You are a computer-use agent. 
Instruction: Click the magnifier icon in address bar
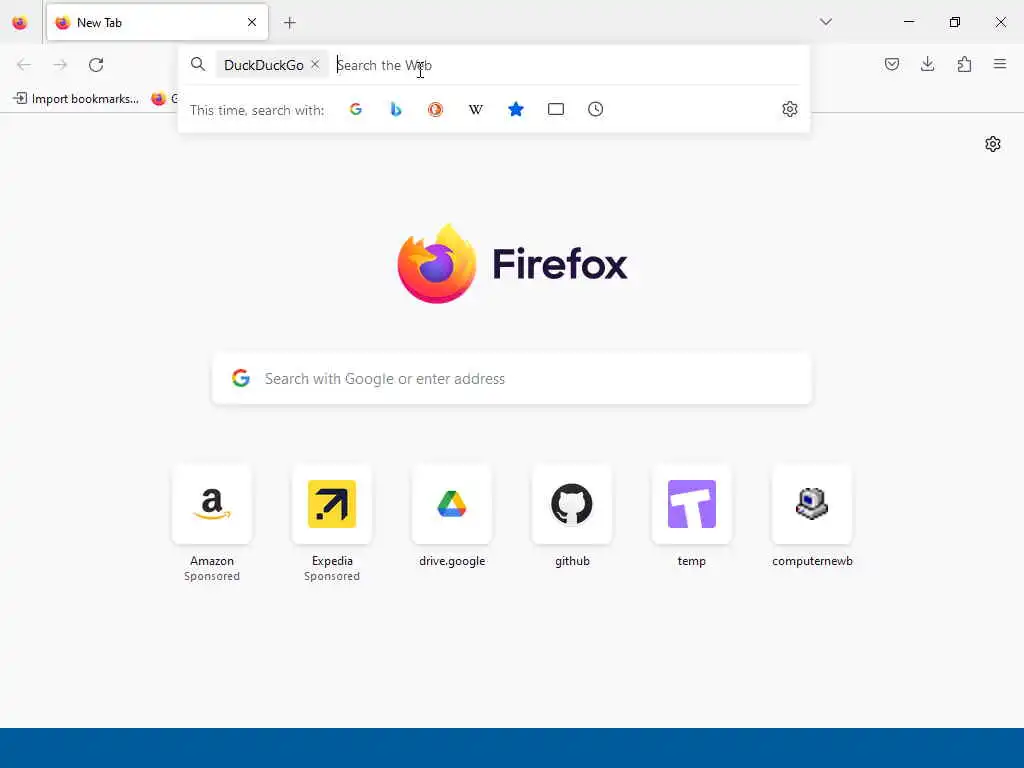[198, 64]
